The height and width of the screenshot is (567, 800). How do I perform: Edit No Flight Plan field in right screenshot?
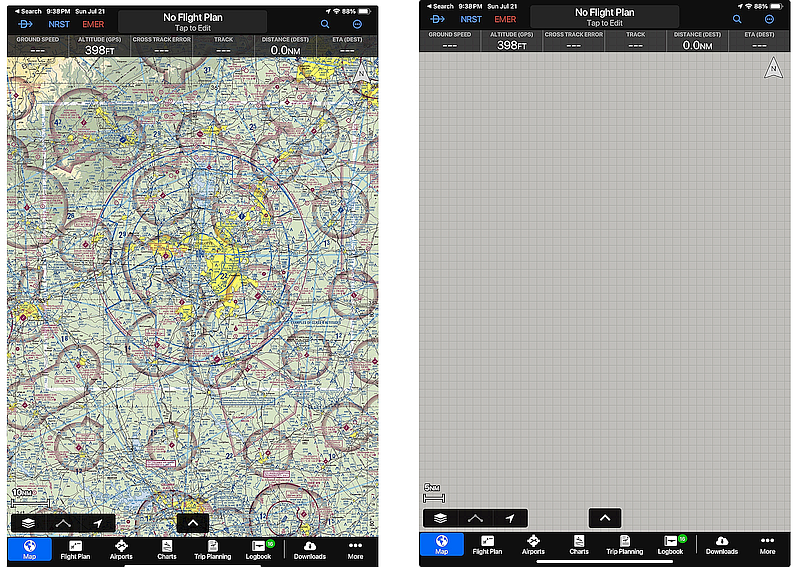(x=605, y=17)
